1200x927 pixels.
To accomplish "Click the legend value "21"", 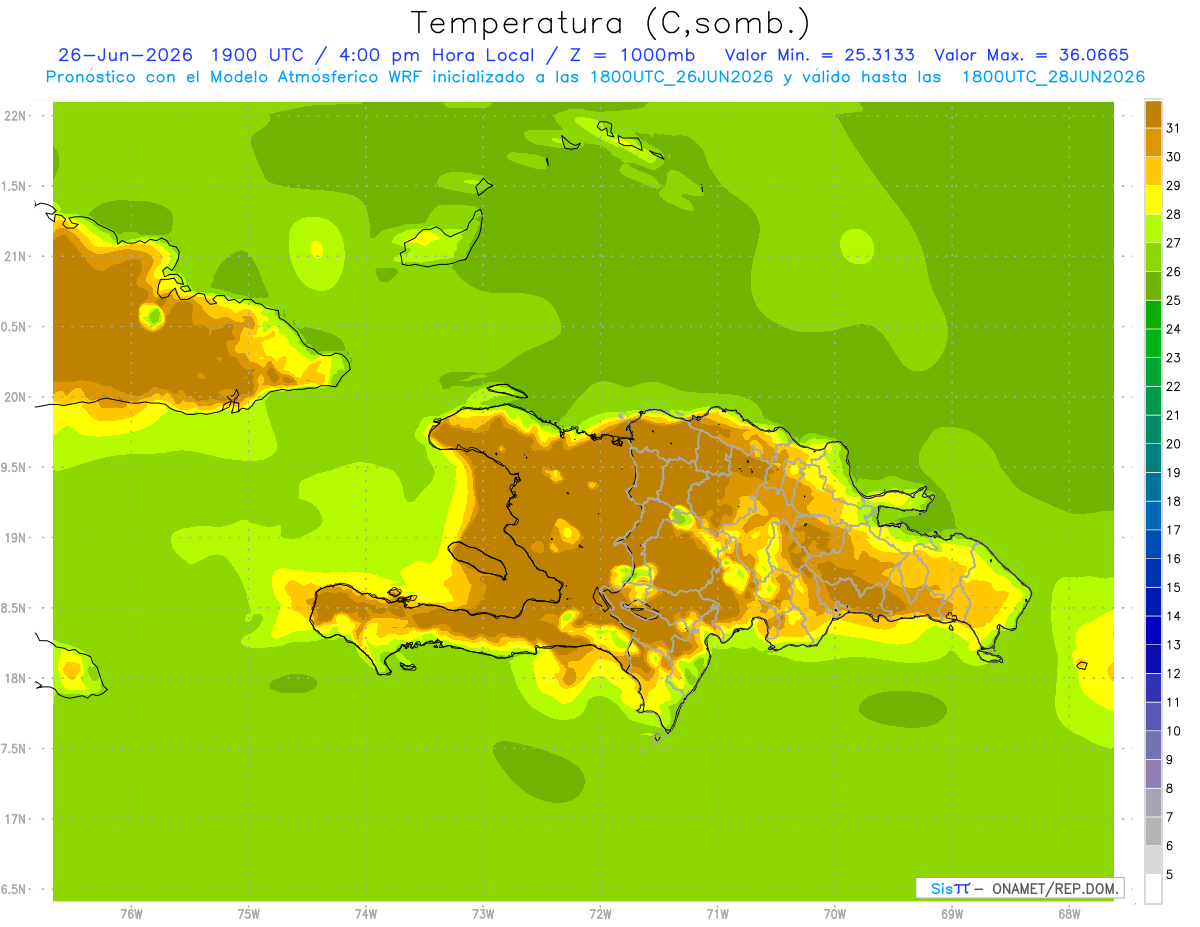I will 1173,415.
